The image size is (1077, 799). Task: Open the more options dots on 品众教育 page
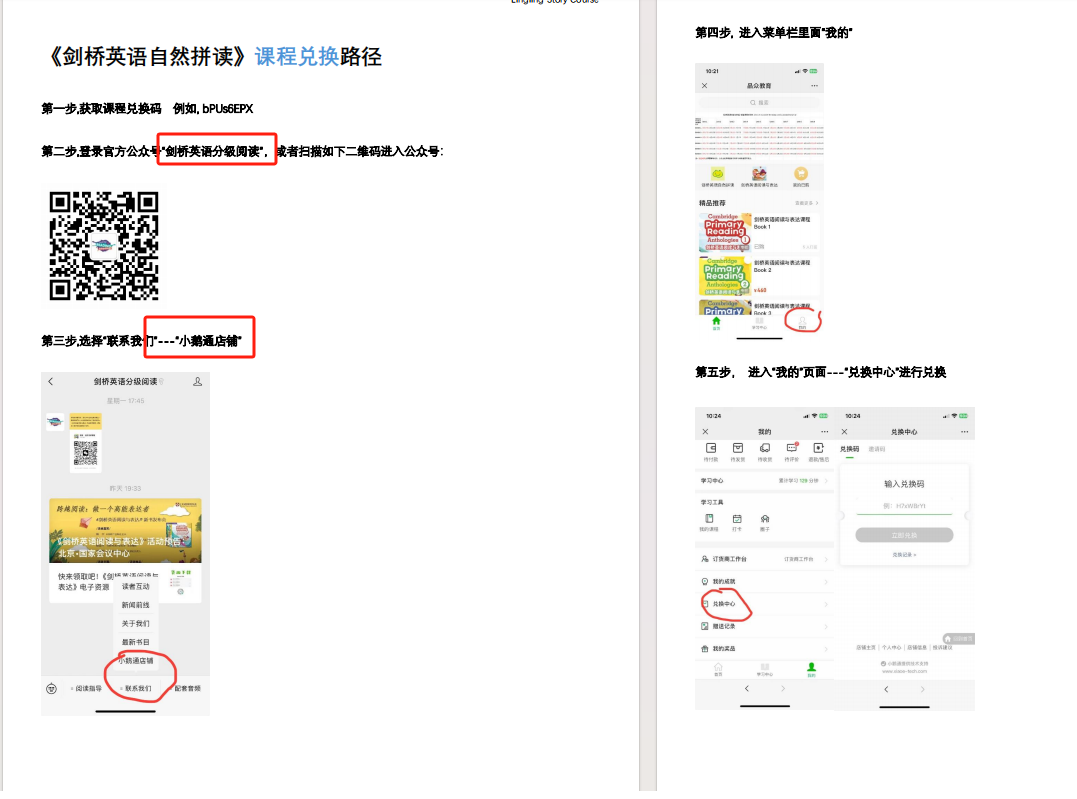coord(815,86)
